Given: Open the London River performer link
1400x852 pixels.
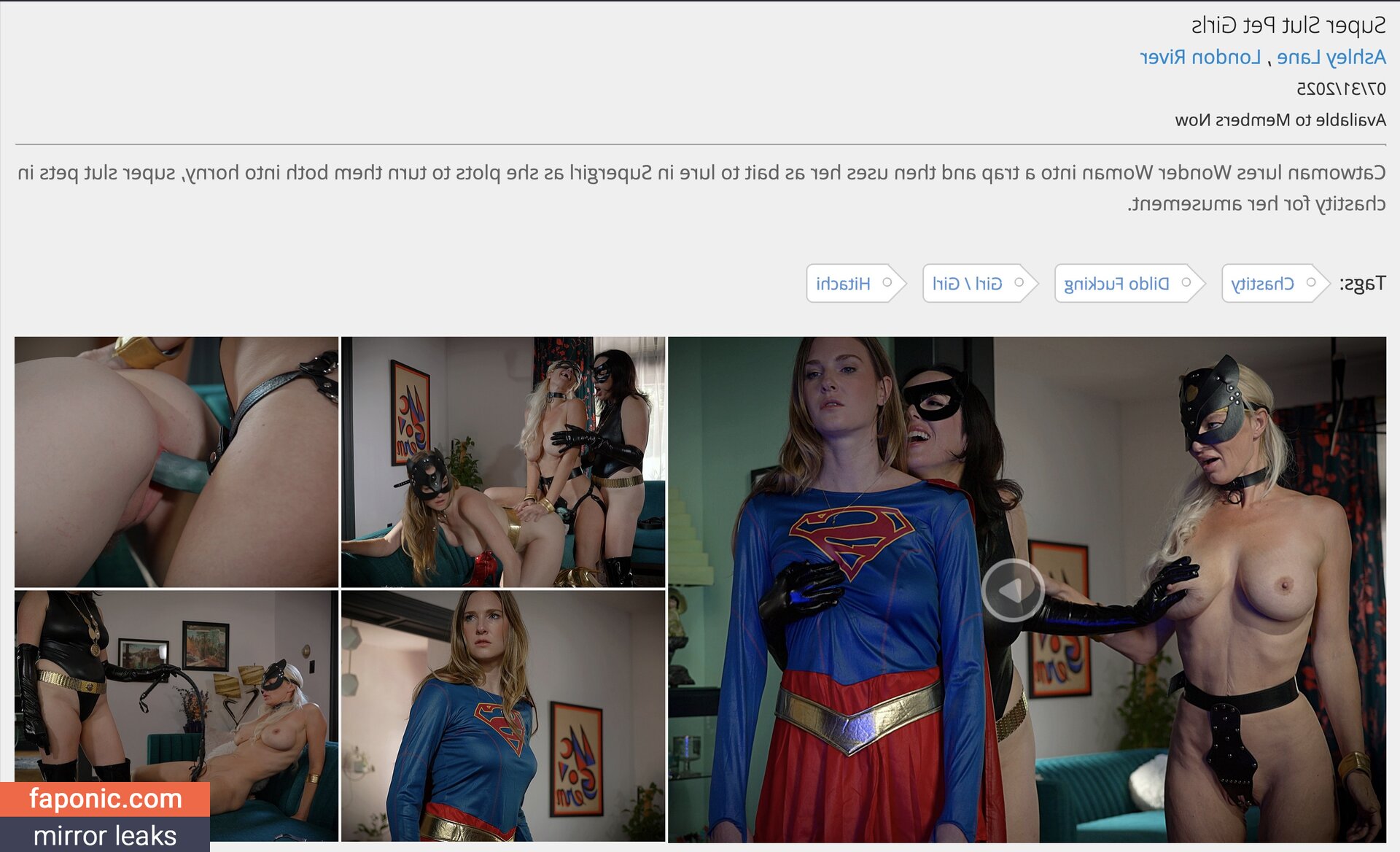Looking at the screenshot, I should (x=1200, y=57).
